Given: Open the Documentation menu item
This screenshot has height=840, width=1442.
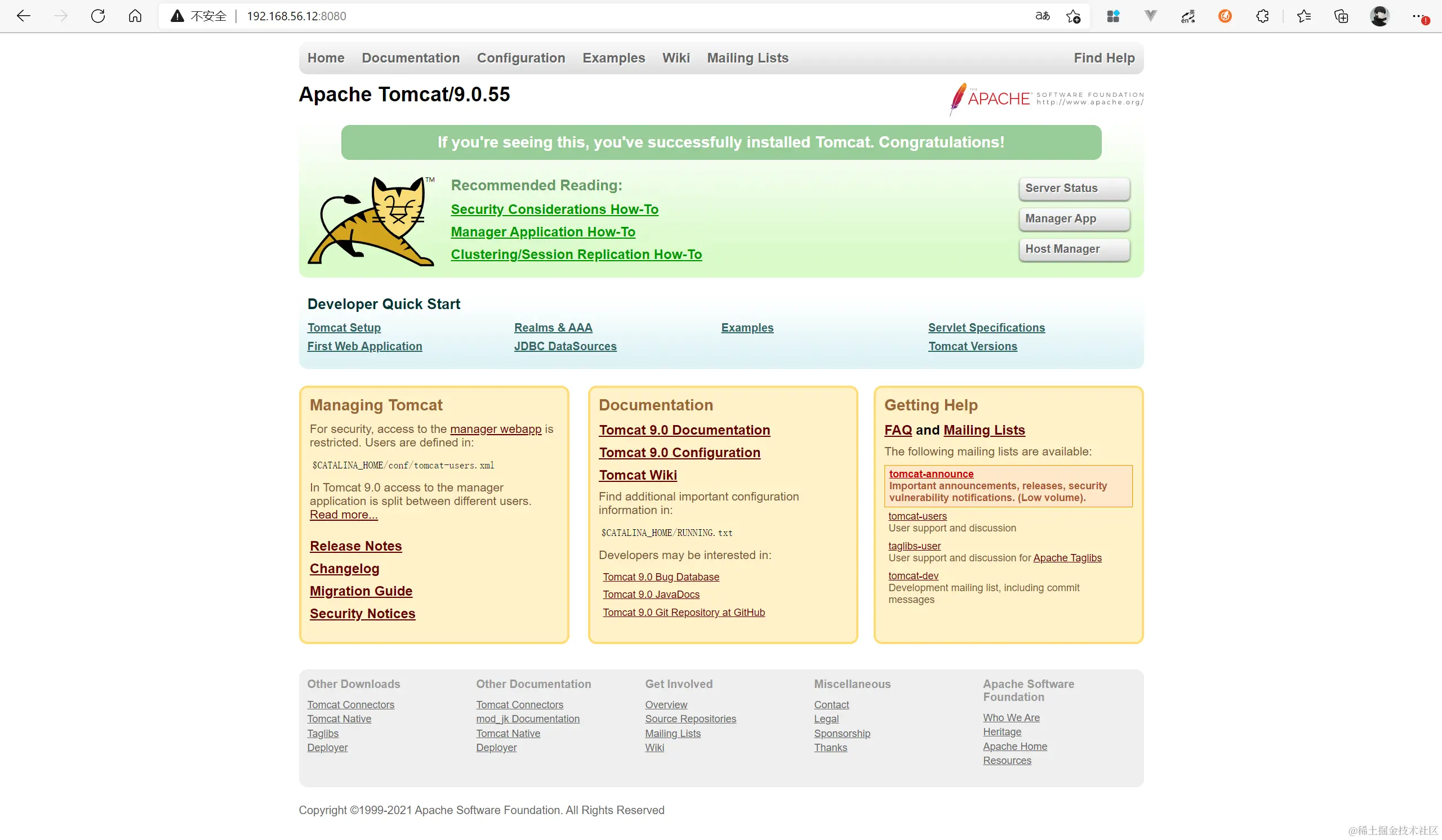Looking at the screenshot, I should coord(410,58).
